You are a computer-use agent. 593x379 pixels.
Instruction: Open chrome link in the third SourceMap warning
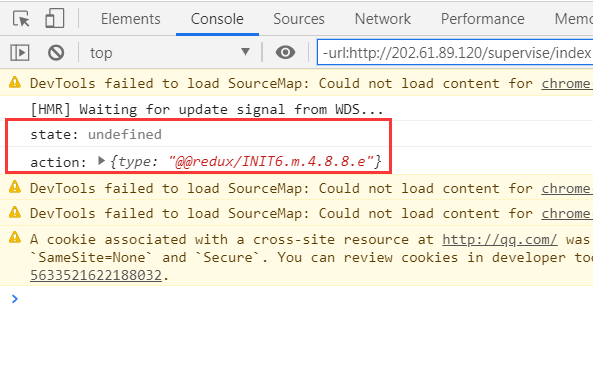(x=567, y=213)
